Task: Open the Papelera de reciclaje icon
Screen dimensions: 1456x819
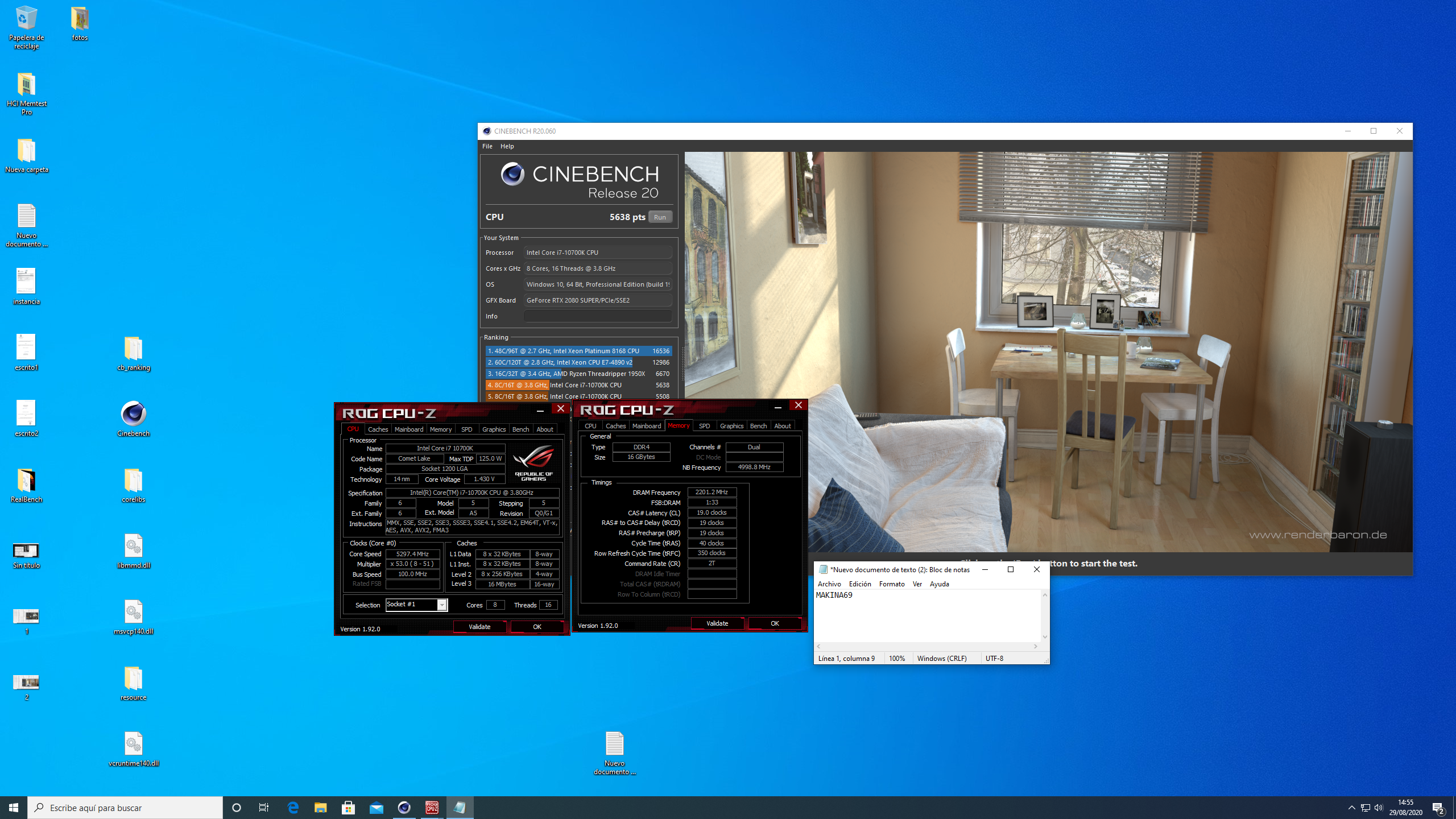Action: (x=26, y=19)
